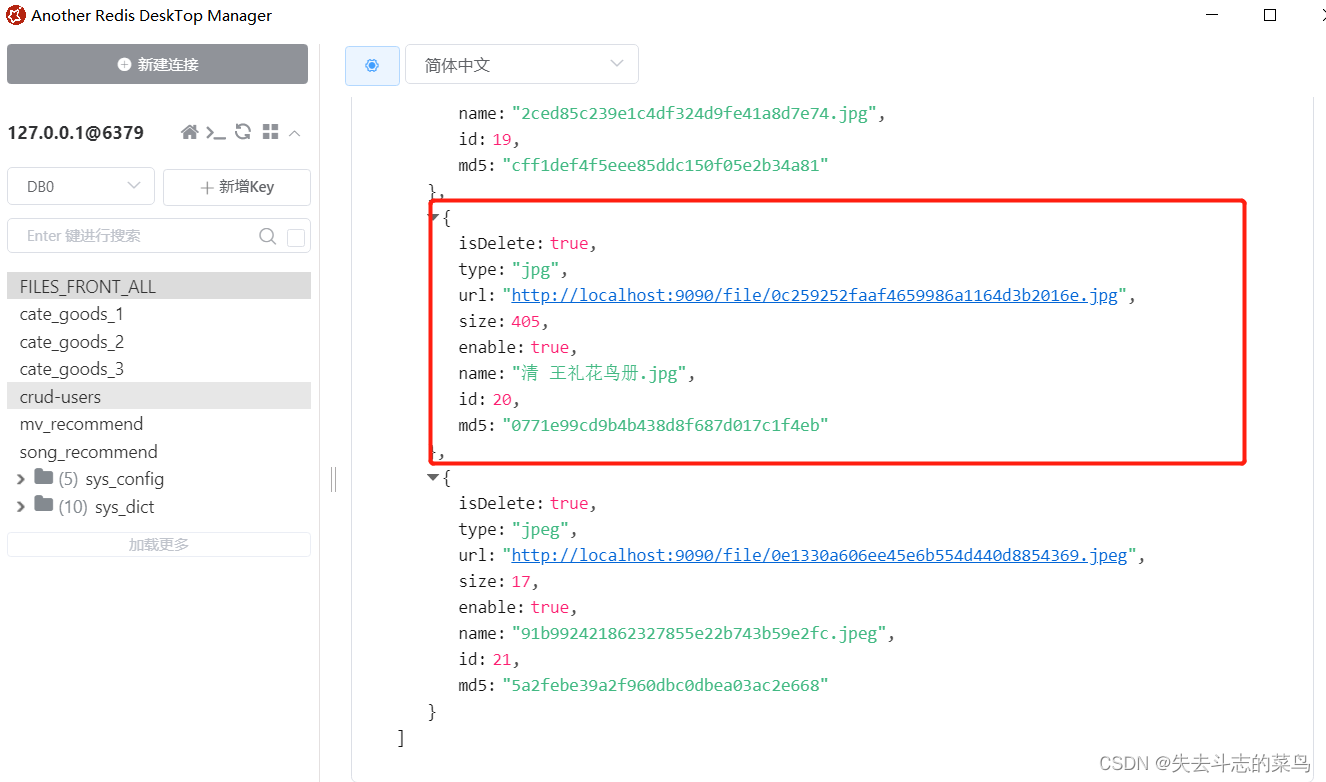Click the search magnifier icon

pyautogui.click(x=267, y=236)
